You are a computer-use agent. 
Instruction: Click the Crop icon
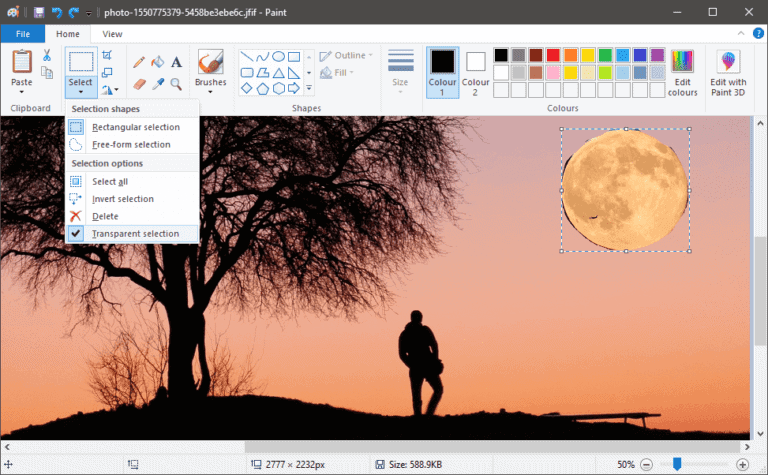coord(107,56)
